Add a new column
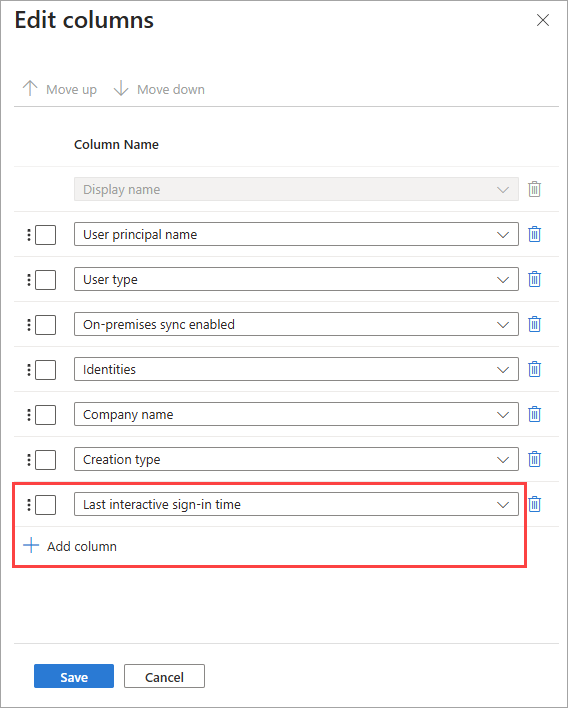This screenshot has height=708, width=568. tap(70, 546)
